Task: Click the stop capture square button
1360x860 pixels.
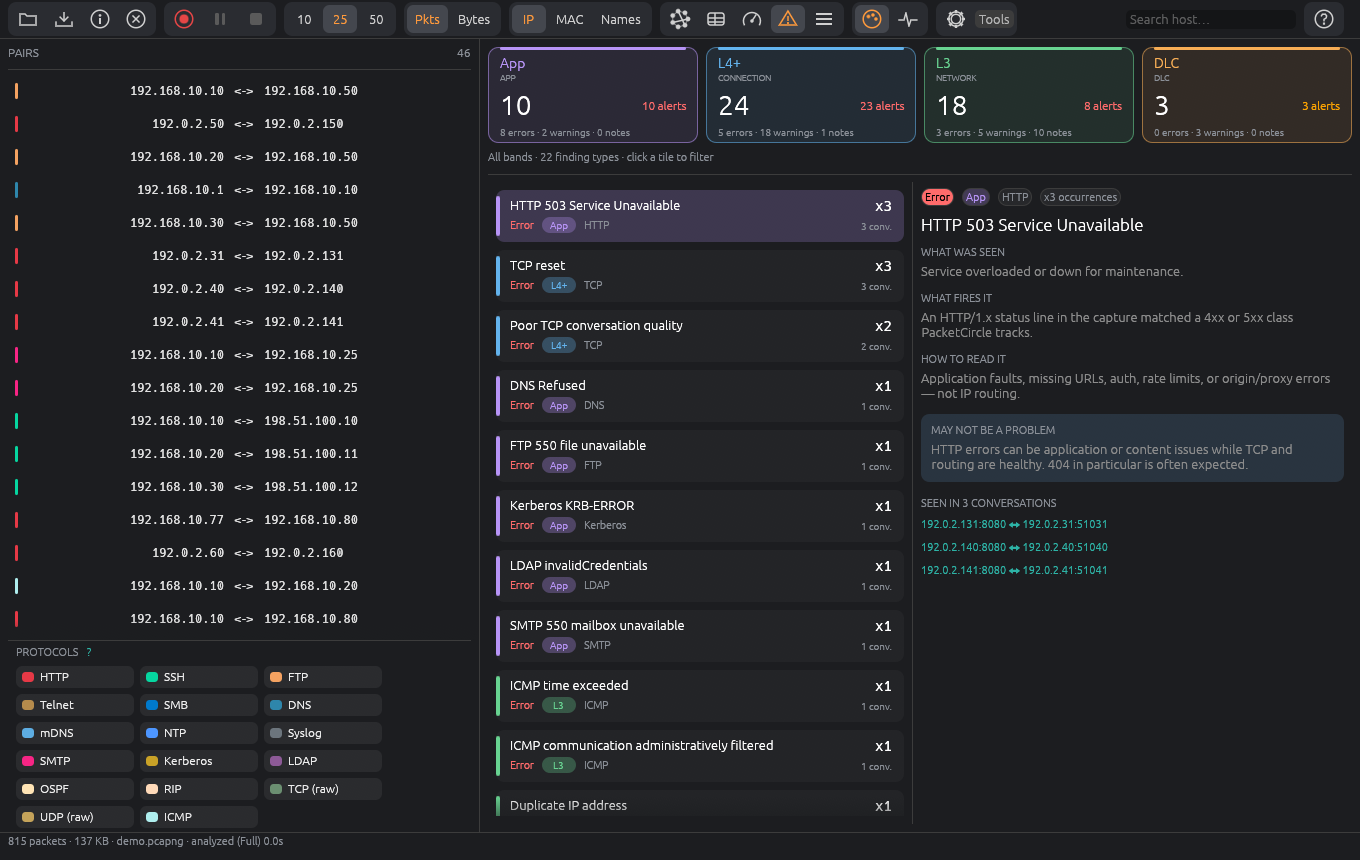Action: pos(256,19)
